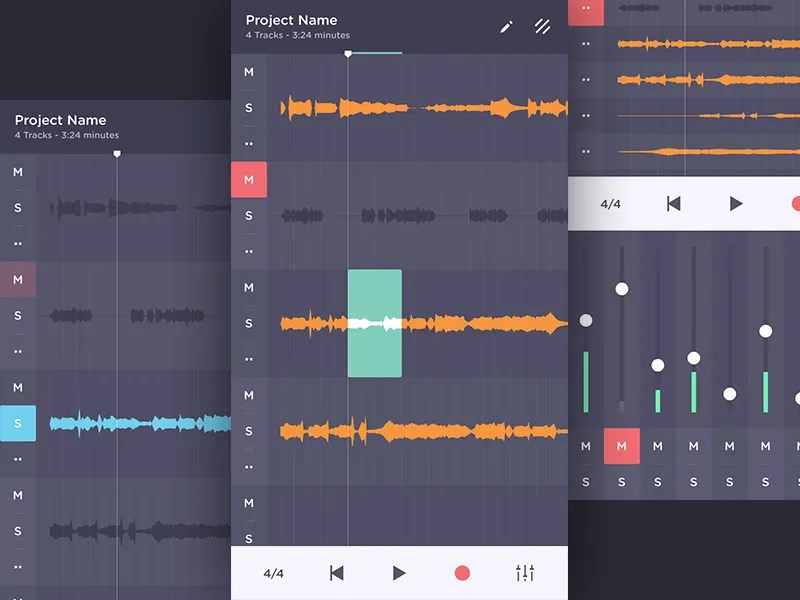Open the mixer sliders icon in the transport bar
This screenshot has height=600, width=800.
click(525, 573)
